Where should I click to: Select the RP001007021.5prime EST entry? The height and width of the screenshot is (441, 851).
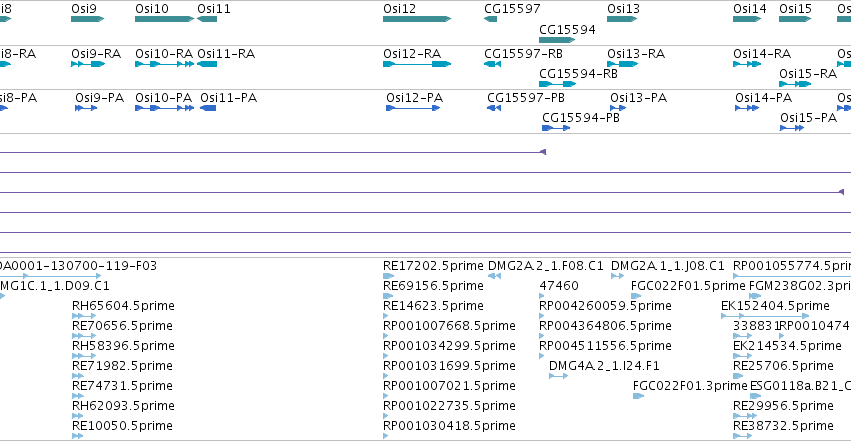tap(449, 386)
